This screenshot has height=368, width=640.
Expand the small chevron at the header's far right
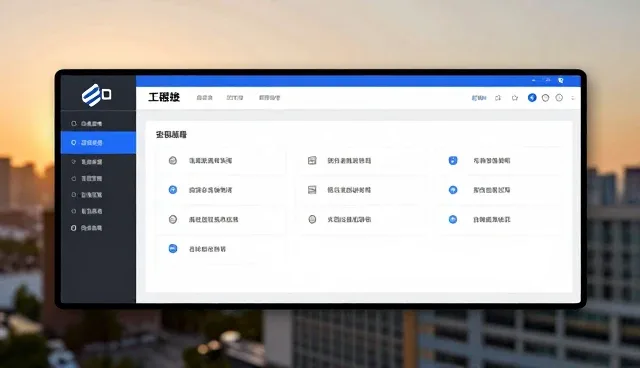click(573, 98)
